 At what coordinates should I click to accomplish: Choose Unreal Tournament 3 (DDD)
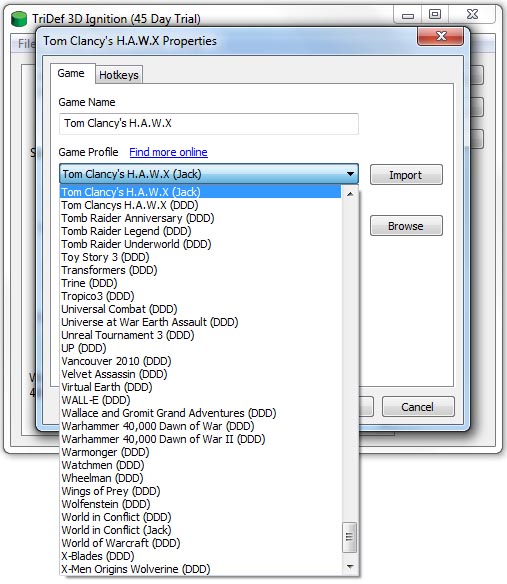pyautogui.click(x=201, y=335)
